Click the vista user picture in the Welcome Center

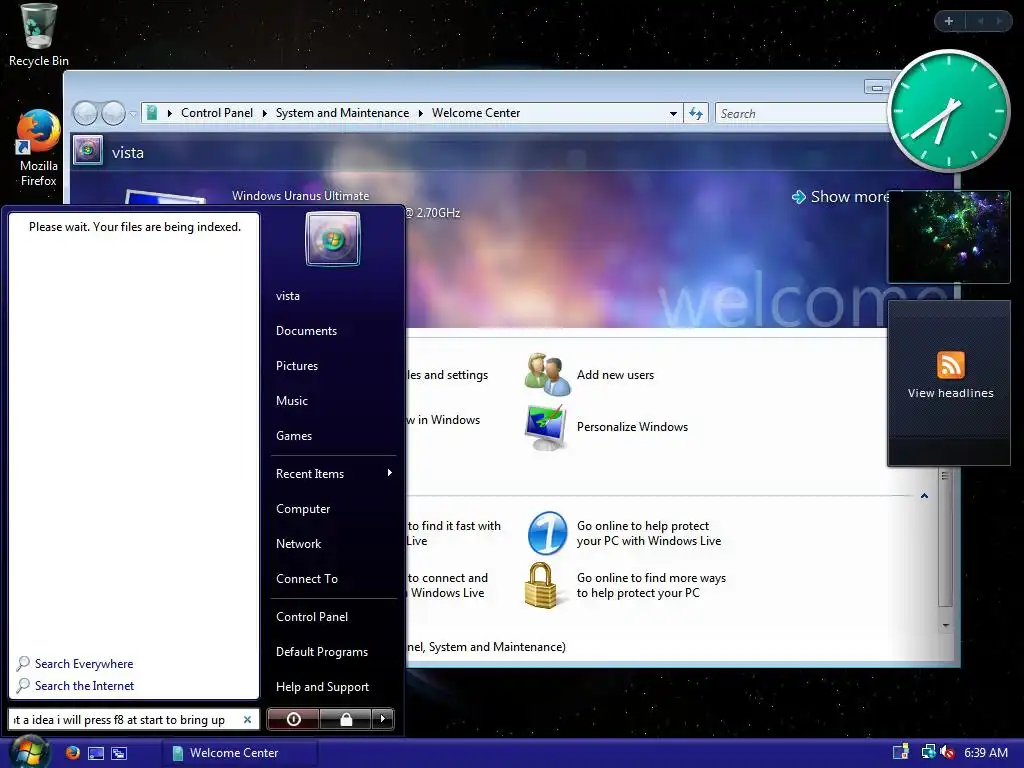88,150
